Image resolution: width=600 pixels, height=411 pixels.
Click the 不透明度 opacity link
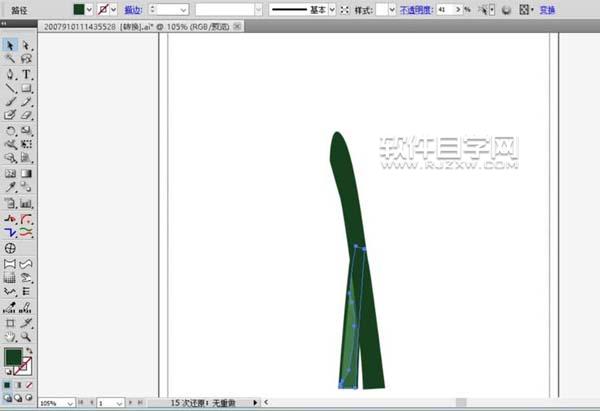point(416,10)
